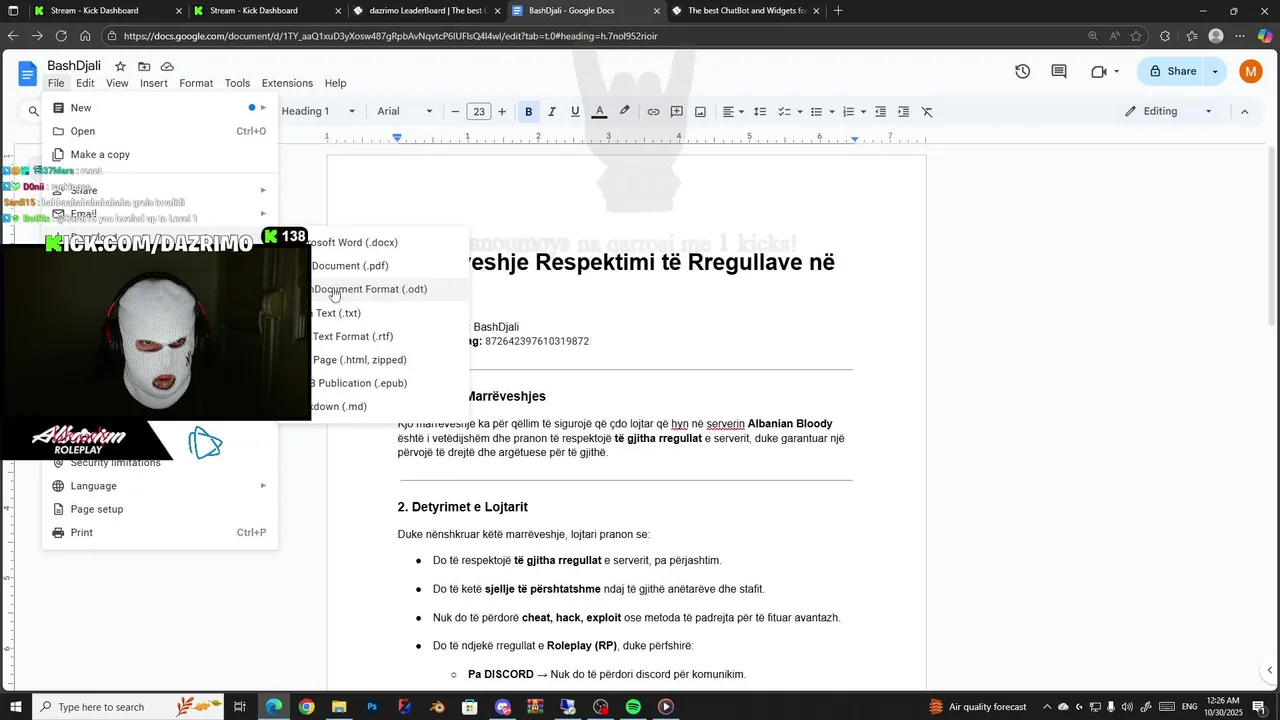The width and height of the screenshot is (1280, 720).
Task: Clear formatting from the selection
Action: [927, 111]
